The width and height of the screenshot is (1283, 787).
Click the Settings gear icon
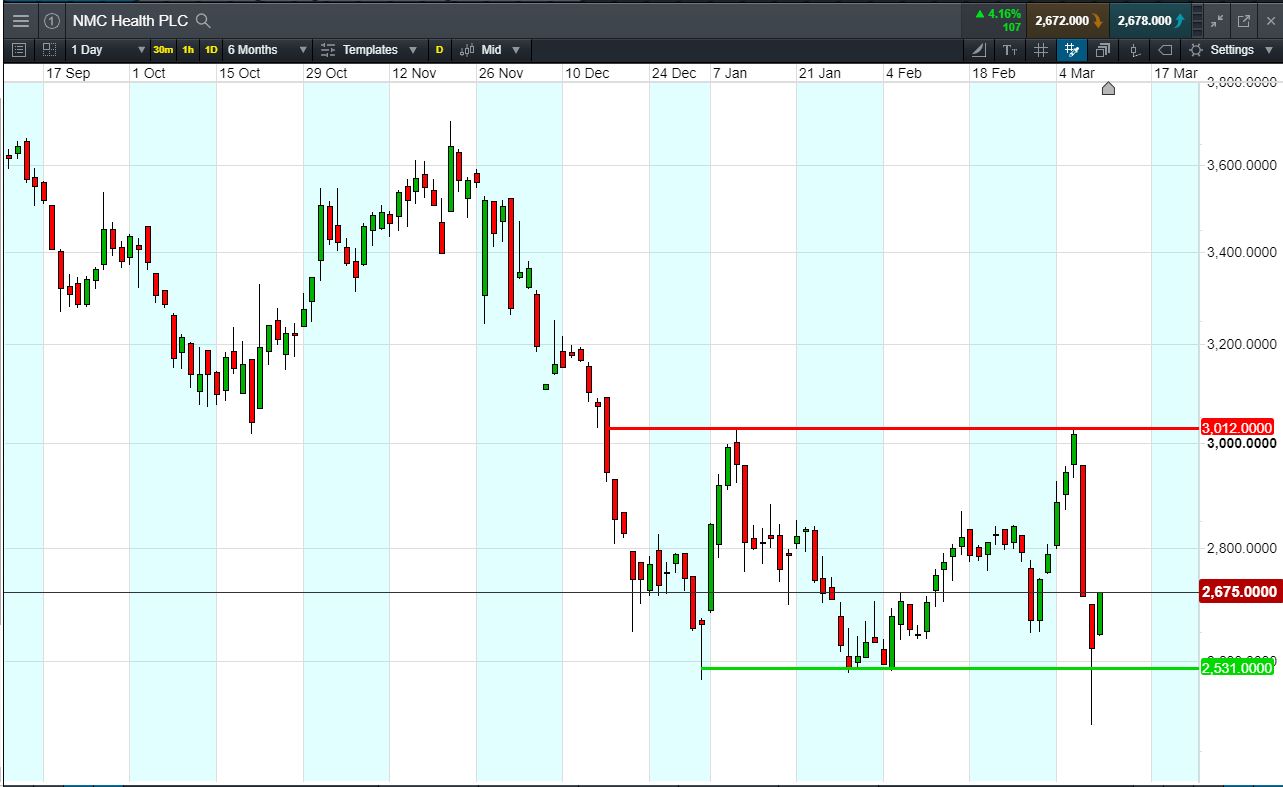(1196, 50)
